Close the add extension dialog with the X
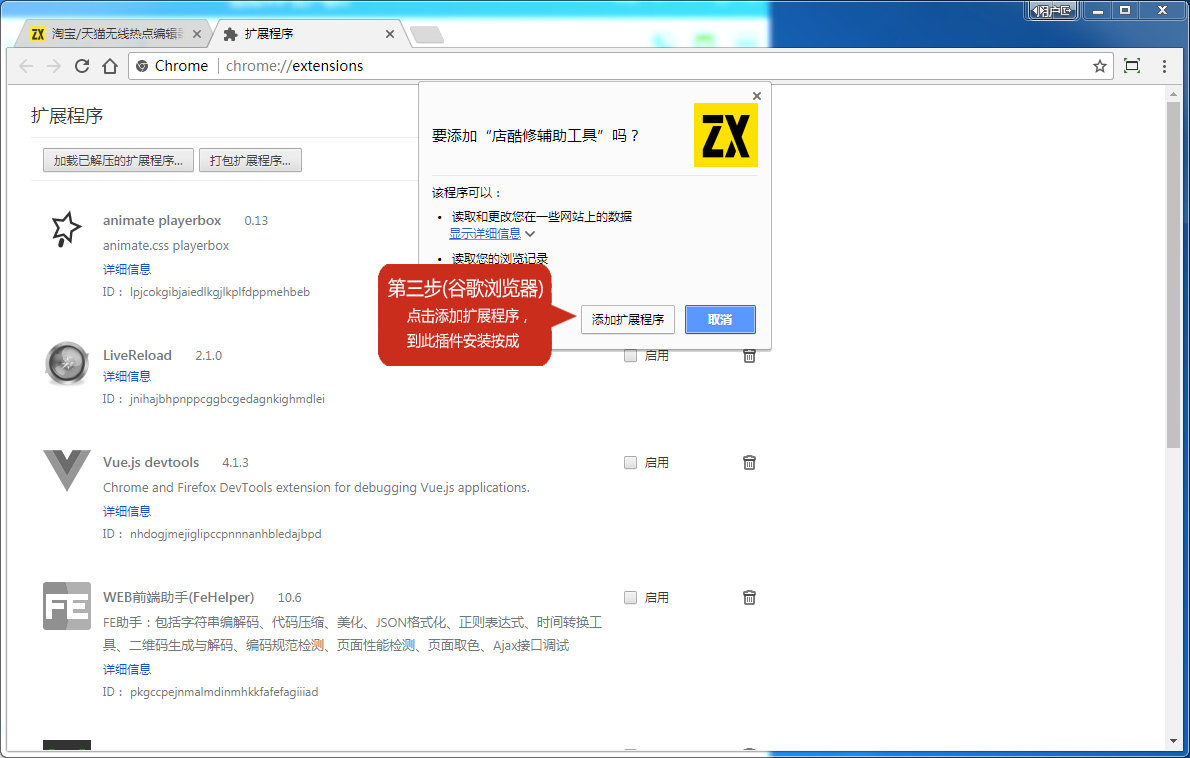The width and height of the screenshot is (1190, 758). (x=757, y=96)
